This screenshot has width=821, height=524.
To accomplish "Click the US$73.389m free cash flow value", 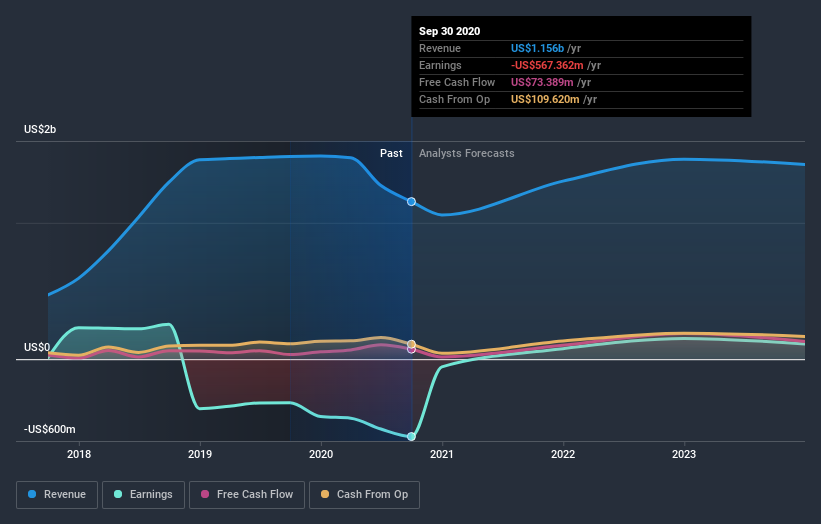I will (542, 82).
